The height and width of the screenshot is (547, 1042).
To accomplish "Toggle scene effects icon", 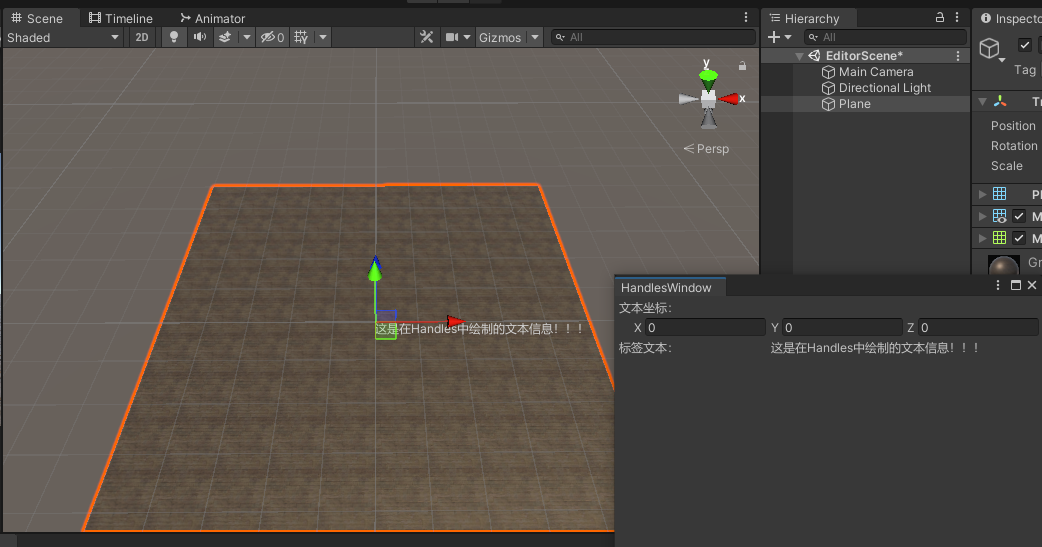I will click(225, 37).
